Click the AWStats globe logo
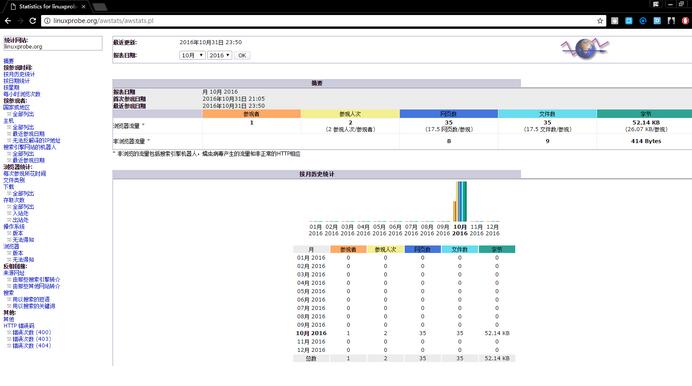 point(585,49)
